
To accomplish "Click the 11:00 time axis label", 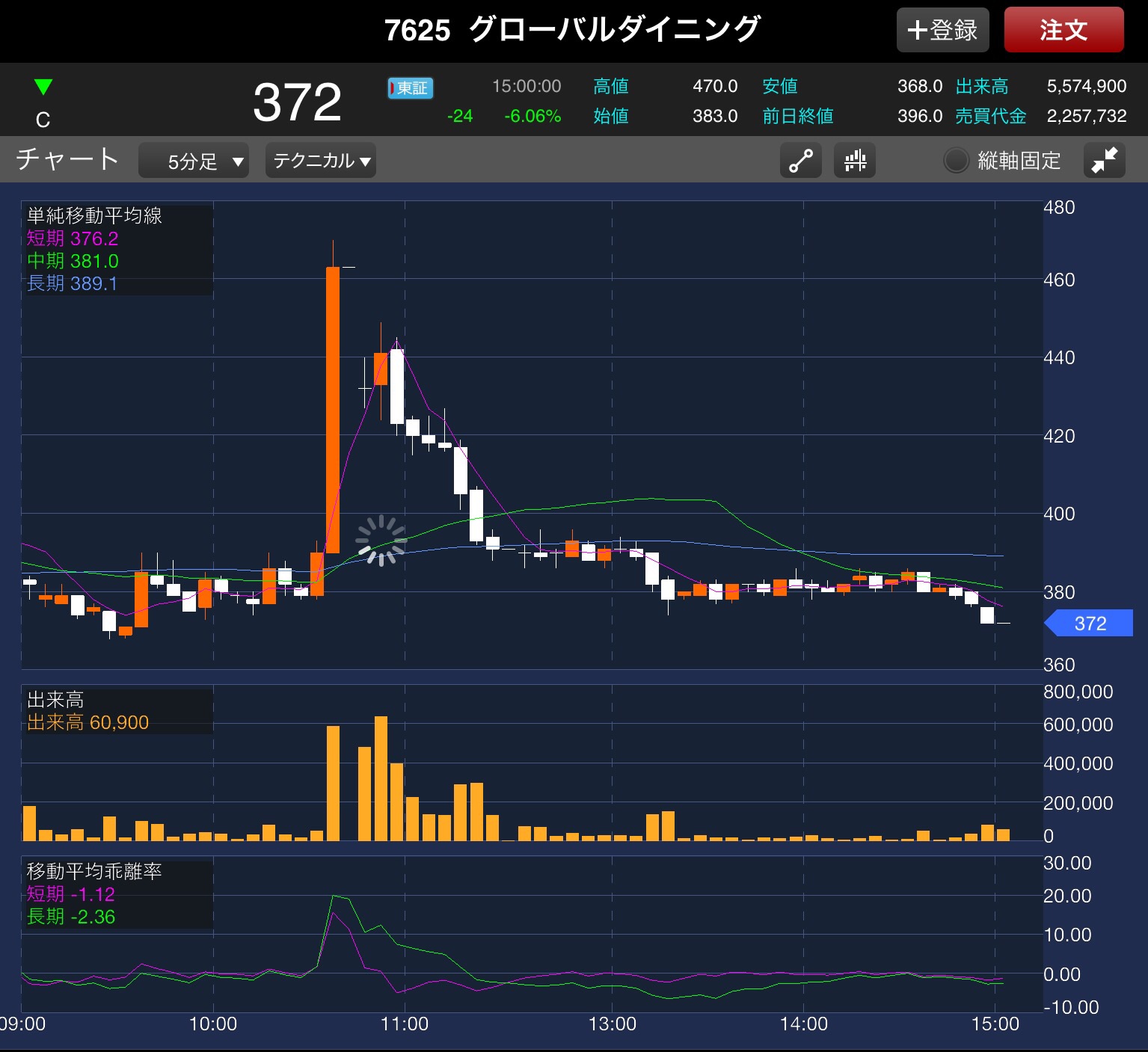I will coord(405,1024).
